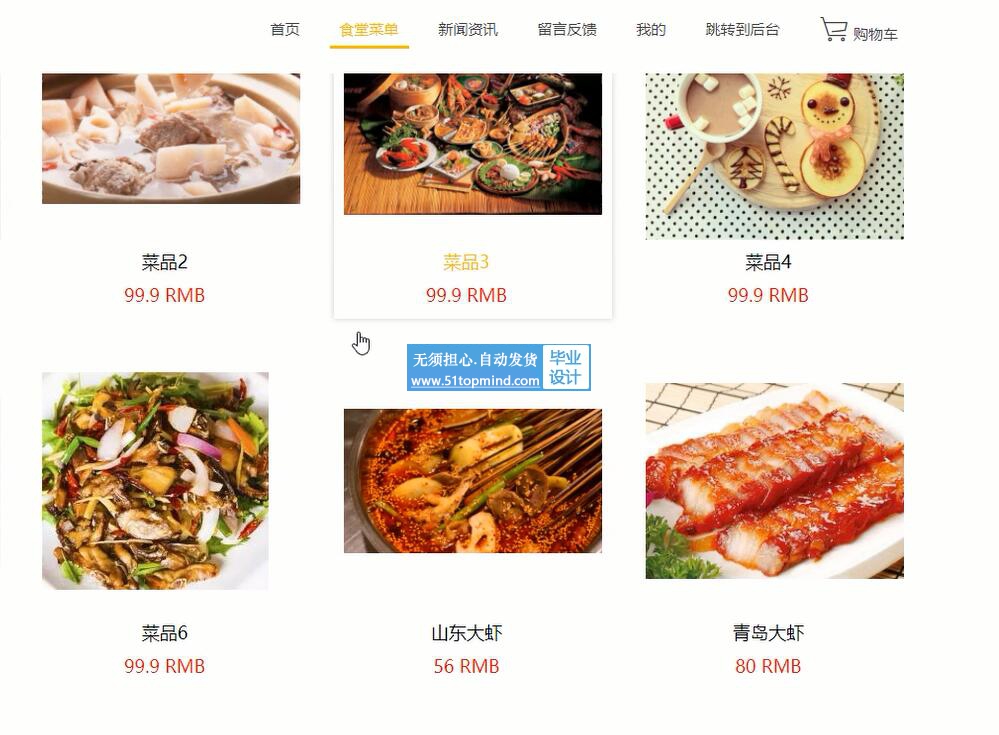Open the 菜品4 snowman dessert image
This screenshot has height=735, width=999.
click(x=775, y=156)
